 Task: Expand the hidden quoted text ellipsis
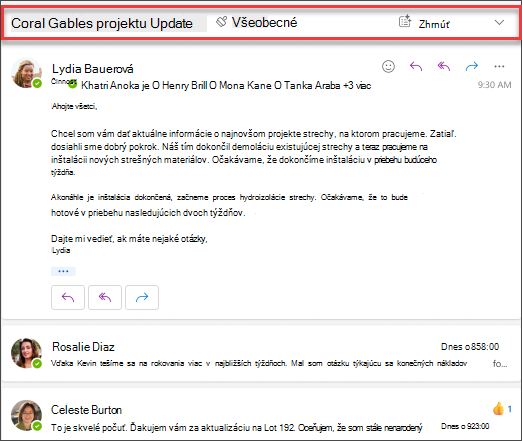(x=63, y=271)
